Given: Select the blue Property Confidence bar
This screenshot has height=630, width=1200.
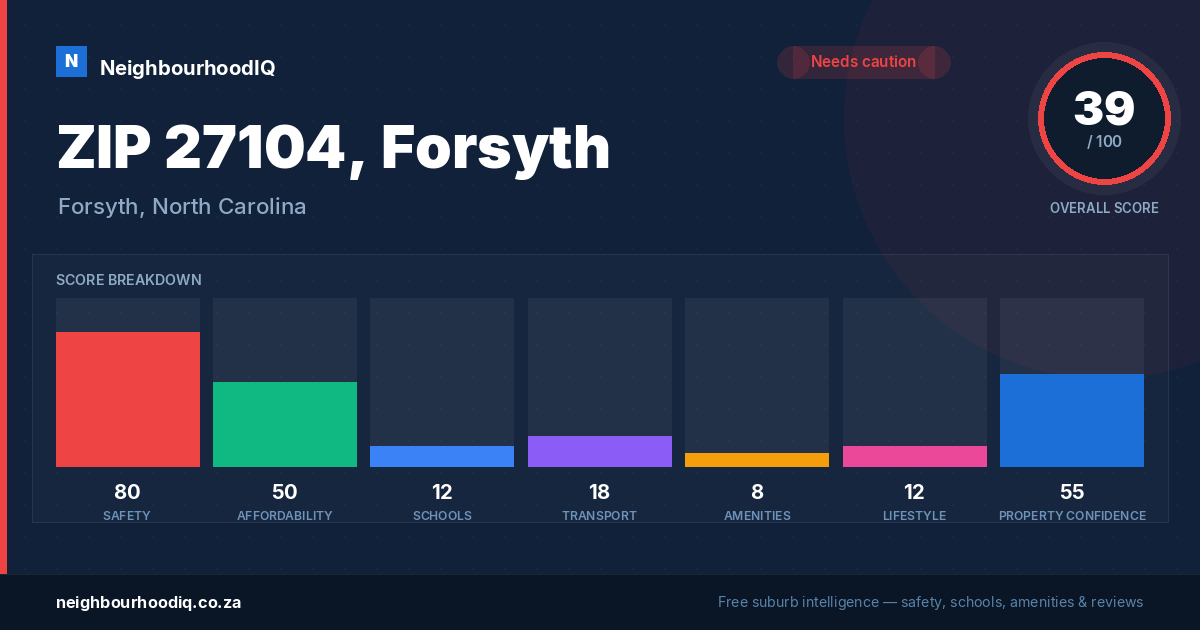Looking at the screenshot, I should [1072, 420].
